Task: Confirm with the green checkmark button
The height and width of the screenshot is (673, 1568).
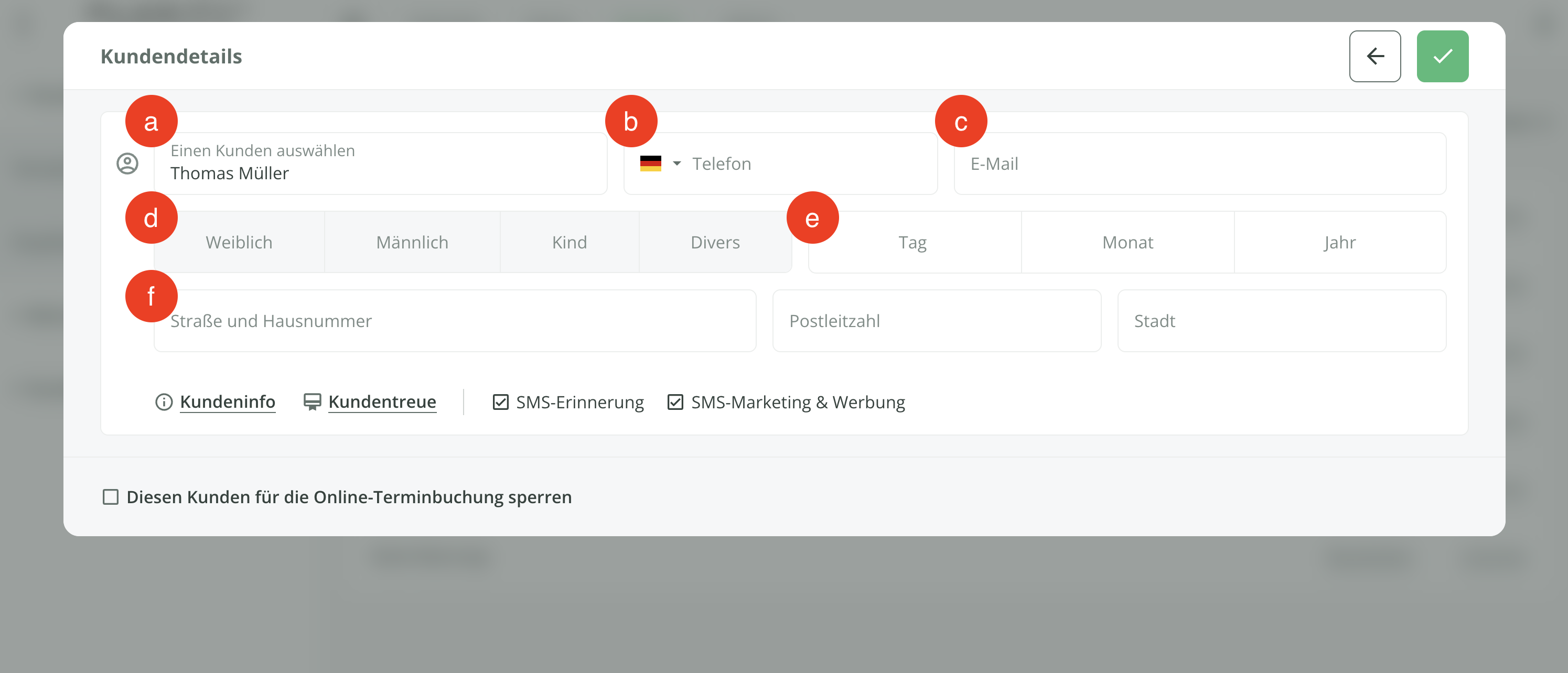Action: [1442, 57]
